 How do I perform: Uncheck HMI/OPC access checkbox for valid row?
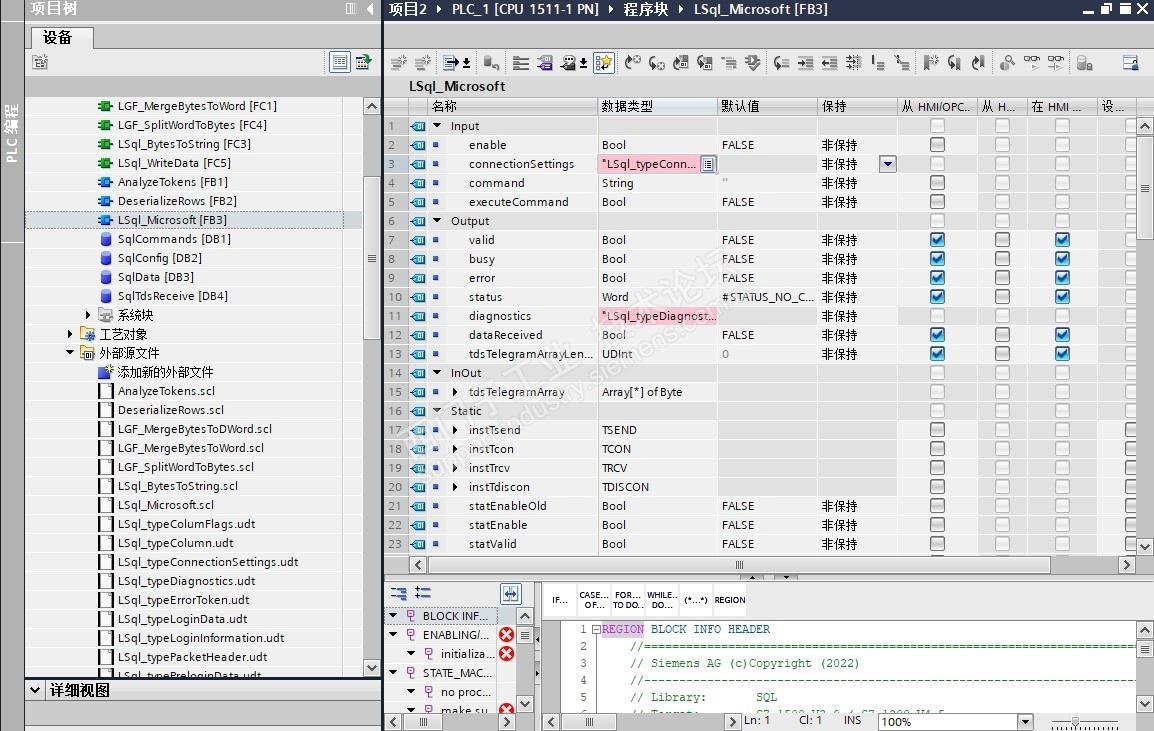(x=937, y=240)
